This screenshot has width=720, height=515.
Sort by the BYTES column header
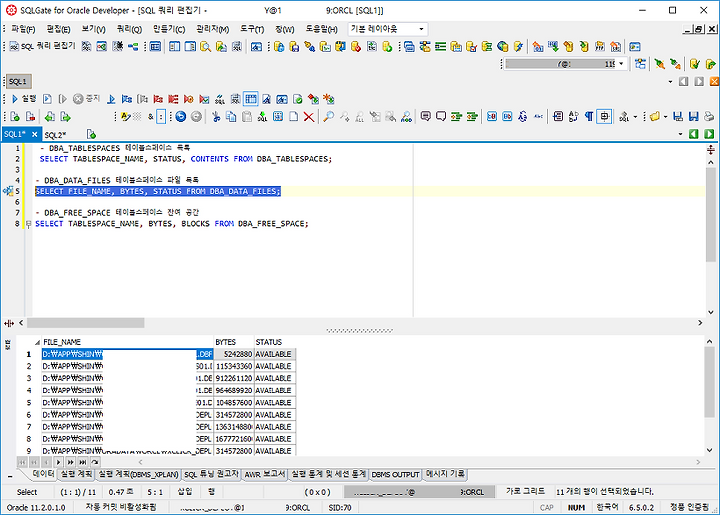(234, 342)
